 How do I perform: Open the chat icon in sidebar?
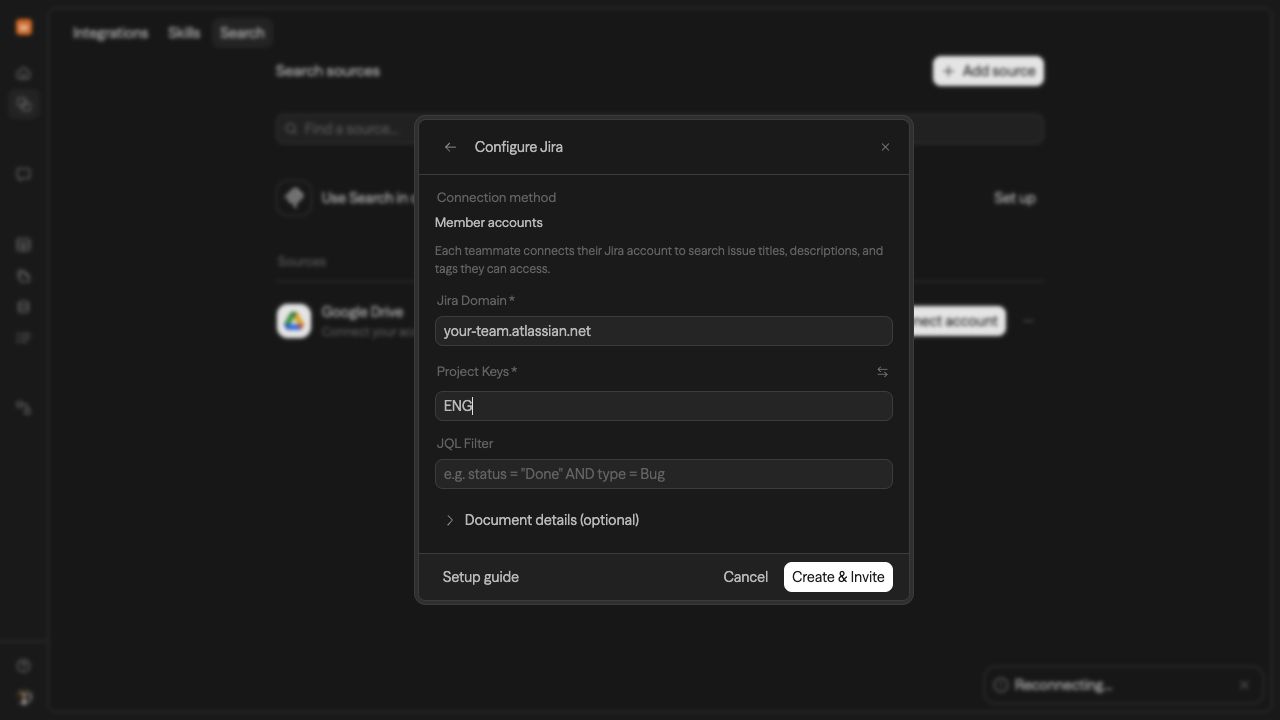(x=24, y=174)
